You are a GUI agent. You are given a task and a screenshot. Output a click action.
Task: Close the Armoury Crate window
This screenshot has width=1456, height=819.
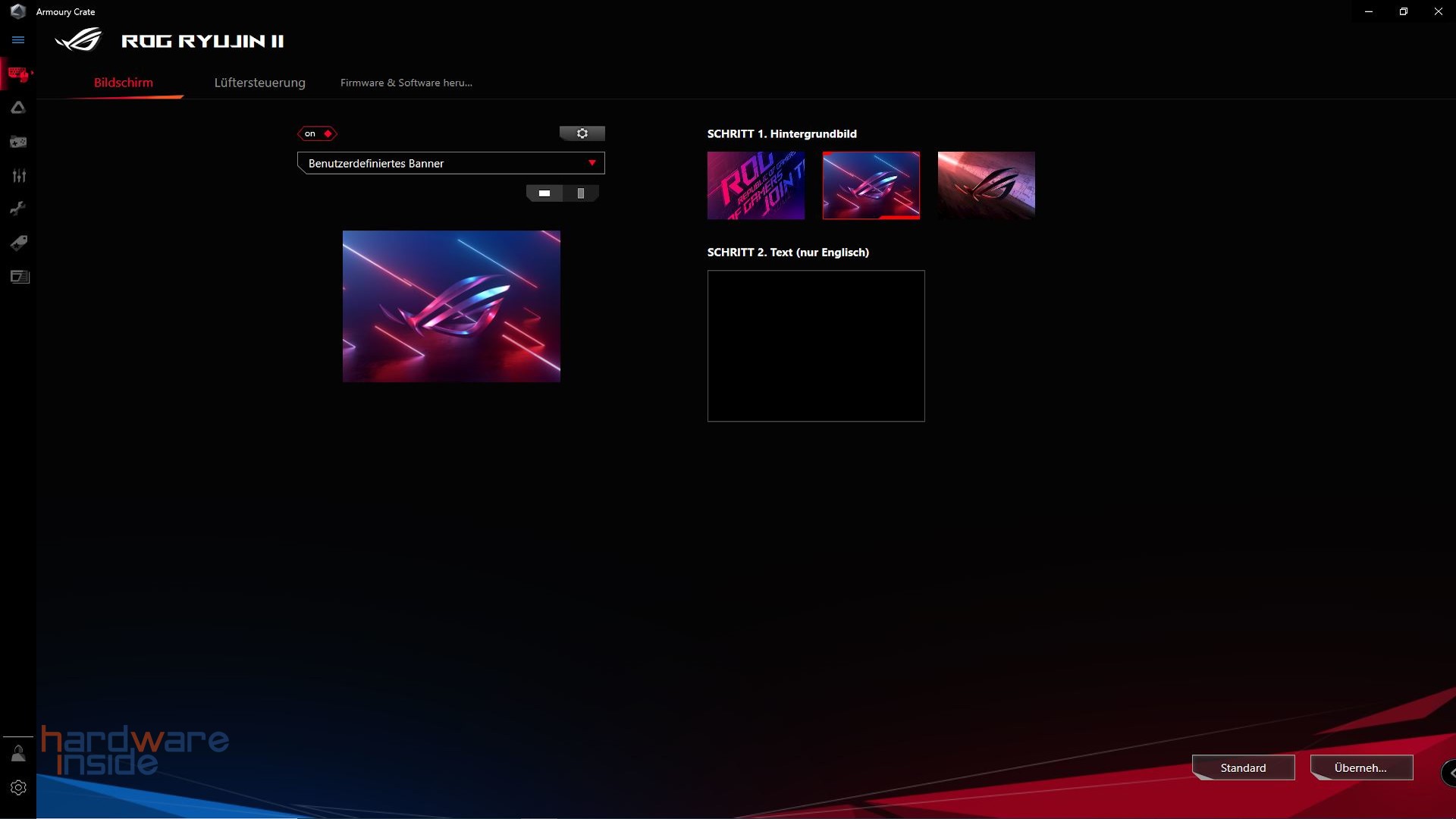pos(1439,11)
